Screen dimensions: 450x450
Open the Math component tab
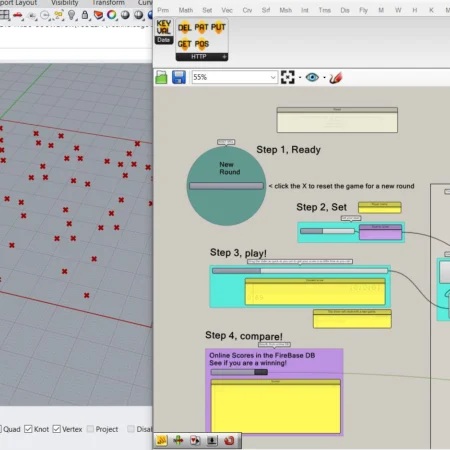click(x=186, y=10)
